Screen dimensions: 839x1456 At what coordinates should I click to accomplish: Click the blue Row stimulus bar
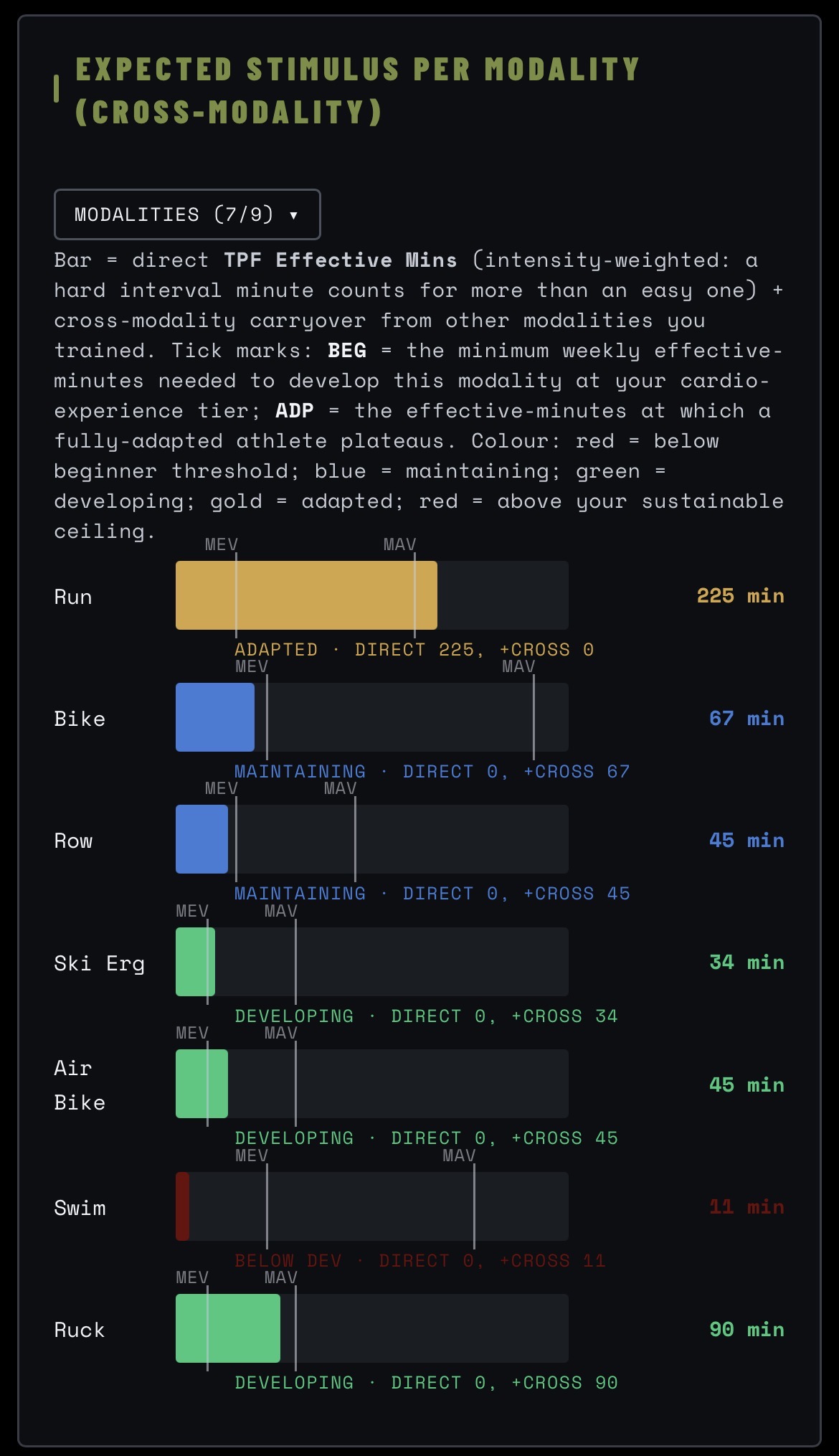tap(202, 839)
